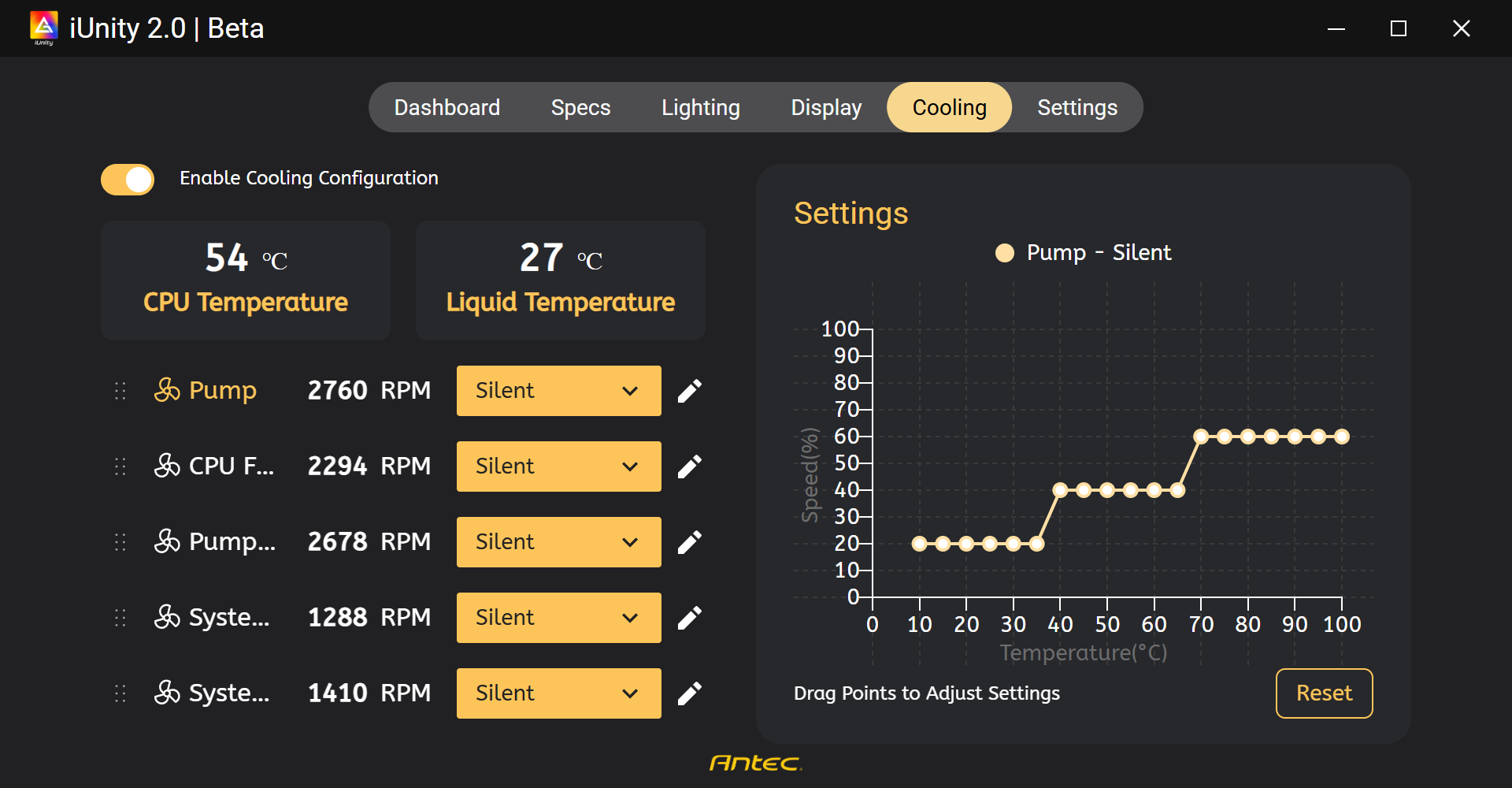1512x788 pixels.
Task: Click the CPU Fan's fan icon
Action: click(x=167, y=466)
